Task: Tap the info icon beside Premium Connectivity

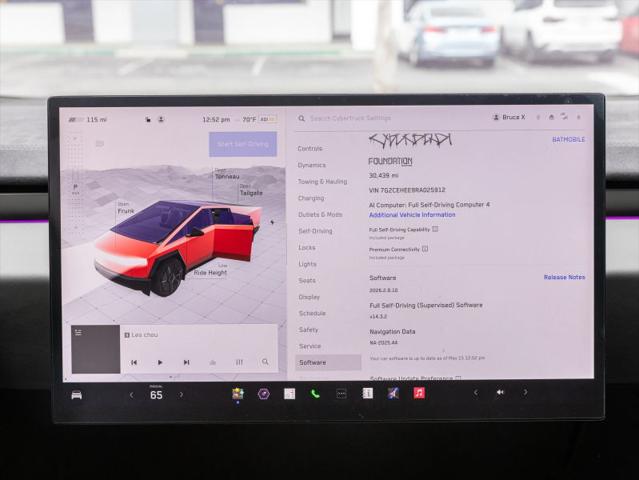Action: 425,249
